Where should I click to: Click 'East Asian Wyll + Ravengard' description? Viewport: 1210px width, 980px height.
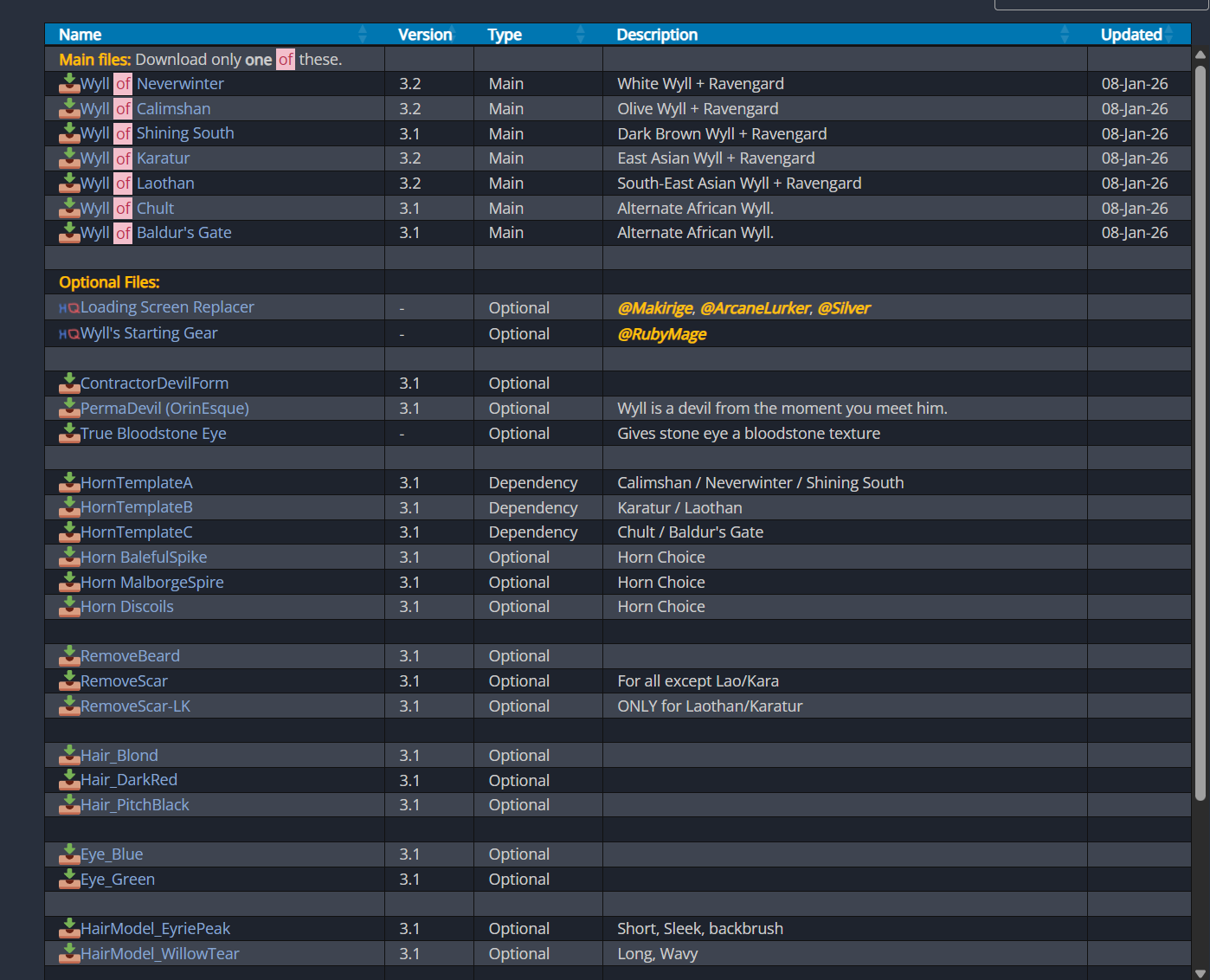[x=716, y=158]
